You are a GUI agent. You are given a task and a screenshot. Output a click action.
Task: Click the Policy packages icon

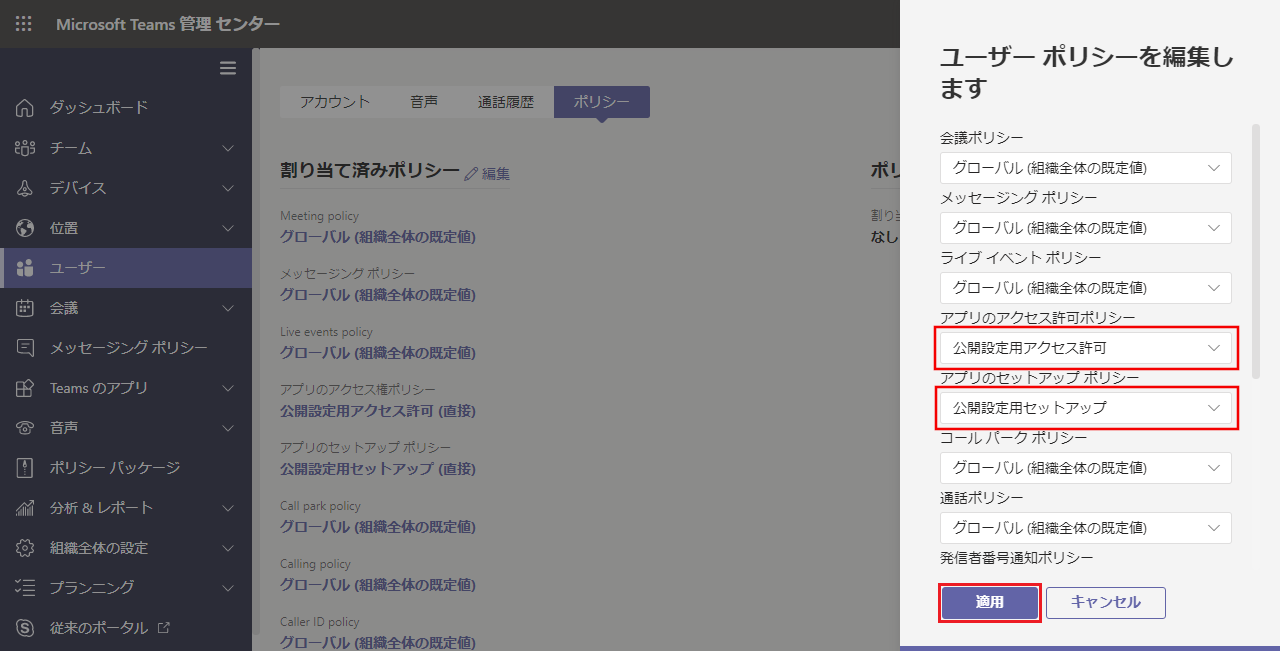pos(26,467)
